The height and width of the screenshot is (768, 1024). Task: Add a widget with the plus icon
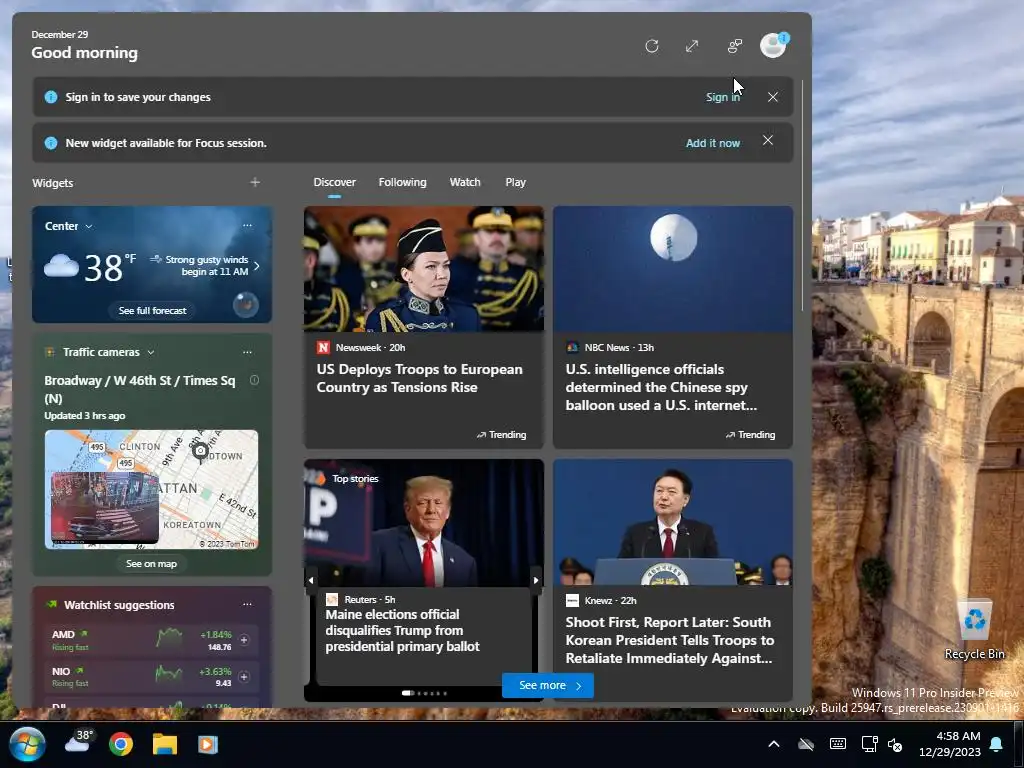tap(255, 182)
